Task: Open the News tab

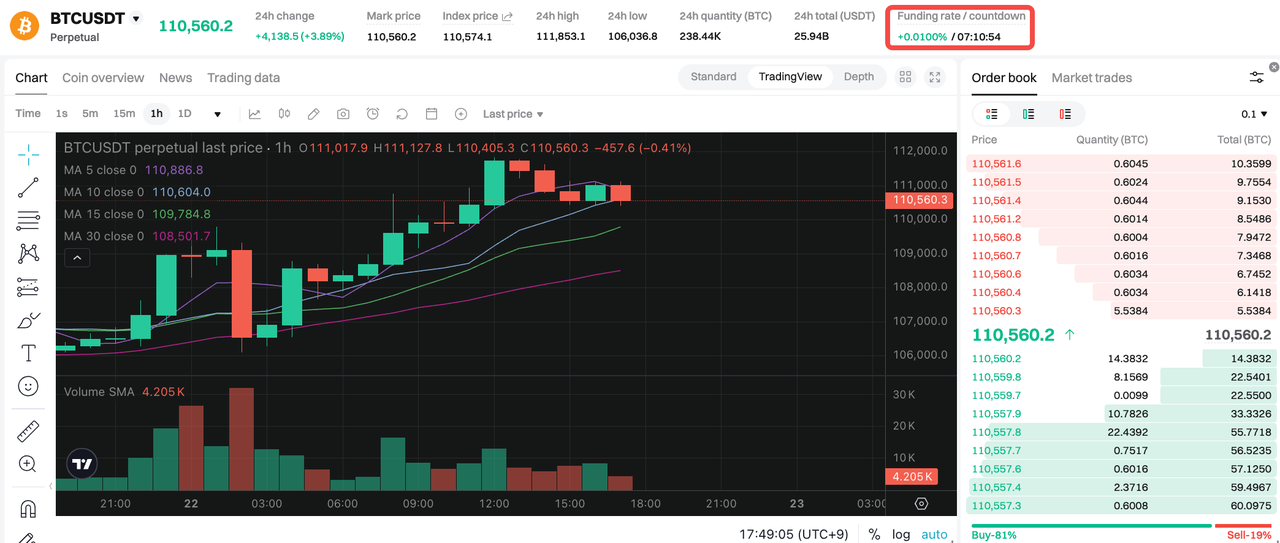Action: [175, 77]
